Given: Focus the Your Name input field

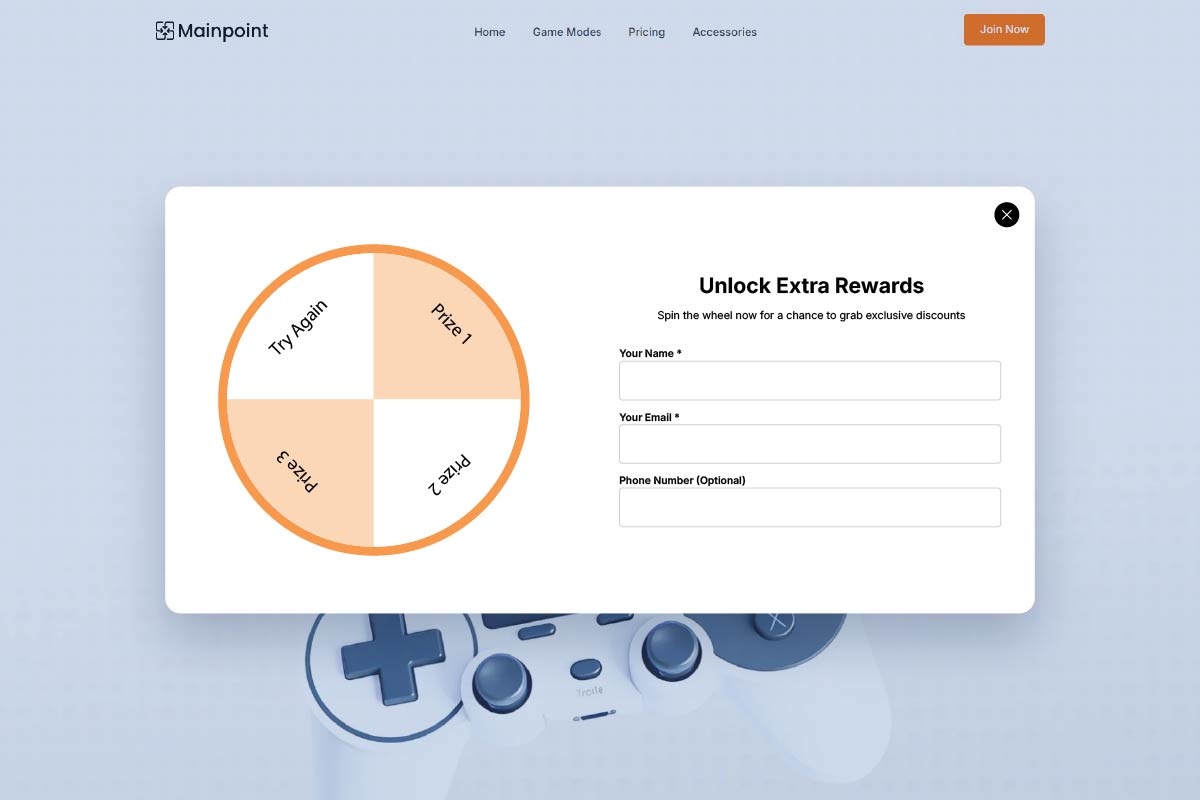Looking at the screenshot, I should click(x=810, y=381).
